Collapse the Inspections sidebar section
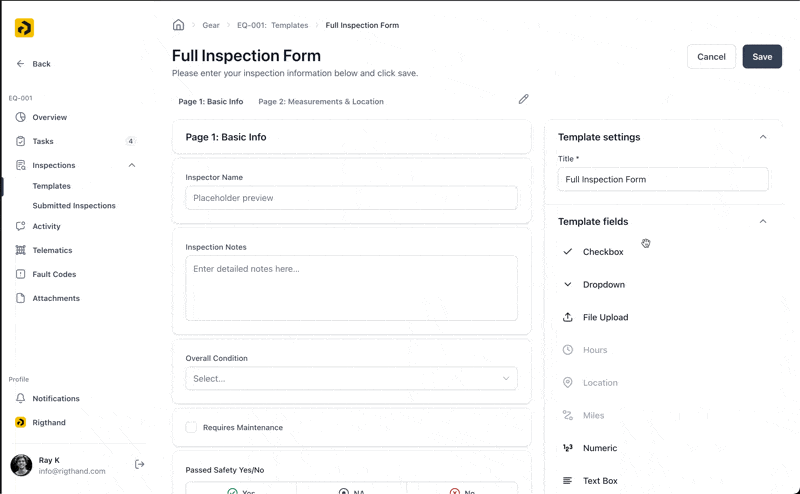The image size is (800, 494). pos(132,165)
